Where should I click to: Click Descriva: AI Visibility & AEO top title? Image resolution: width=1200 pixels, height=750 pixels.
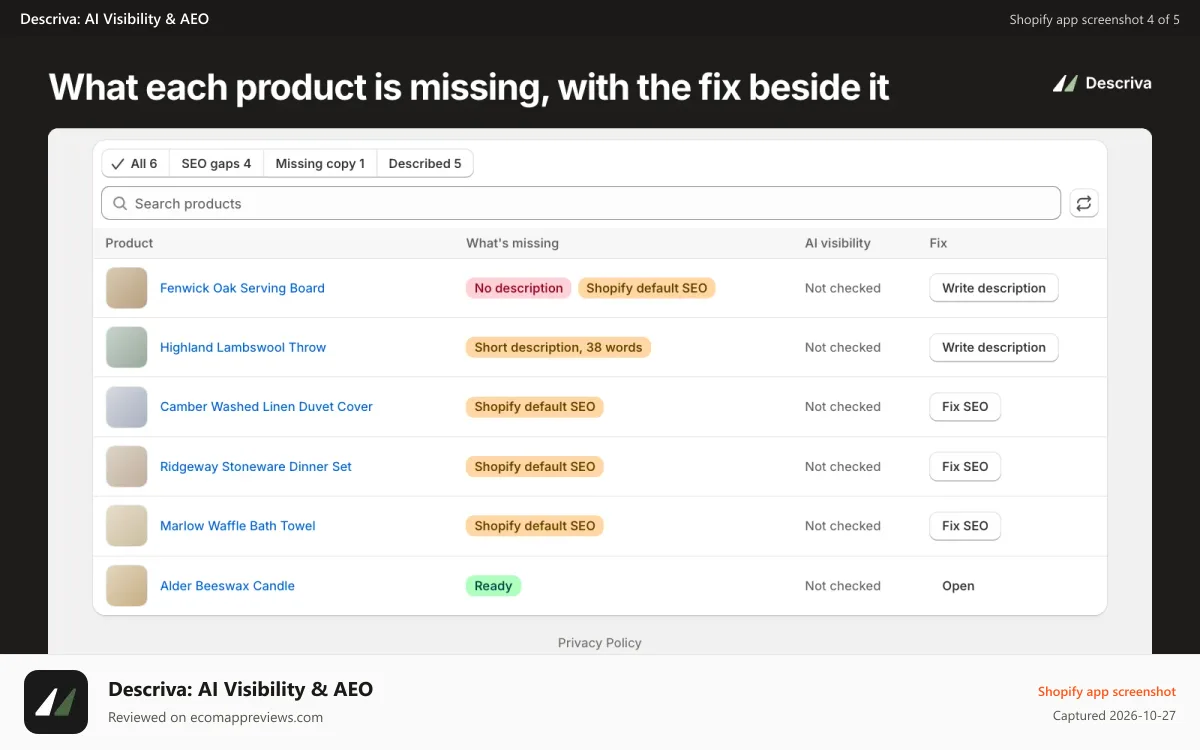[x=115, y=19]
